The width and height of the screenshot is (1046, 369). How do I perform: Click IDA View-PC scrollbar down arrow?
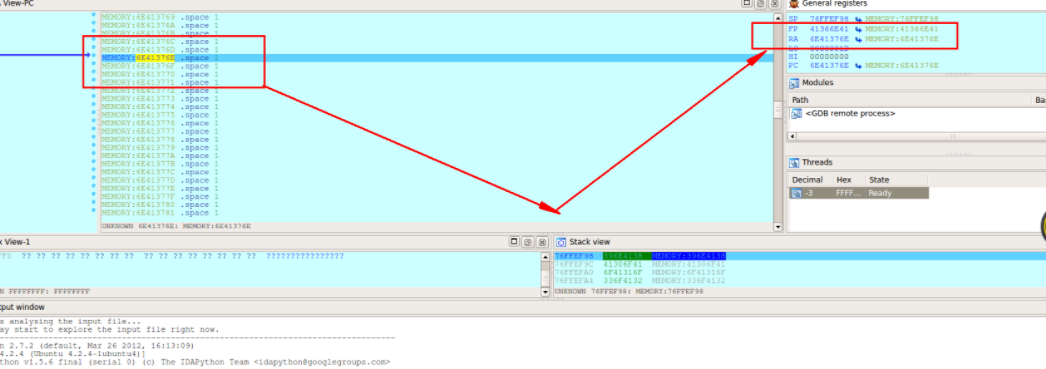(777, 227)
